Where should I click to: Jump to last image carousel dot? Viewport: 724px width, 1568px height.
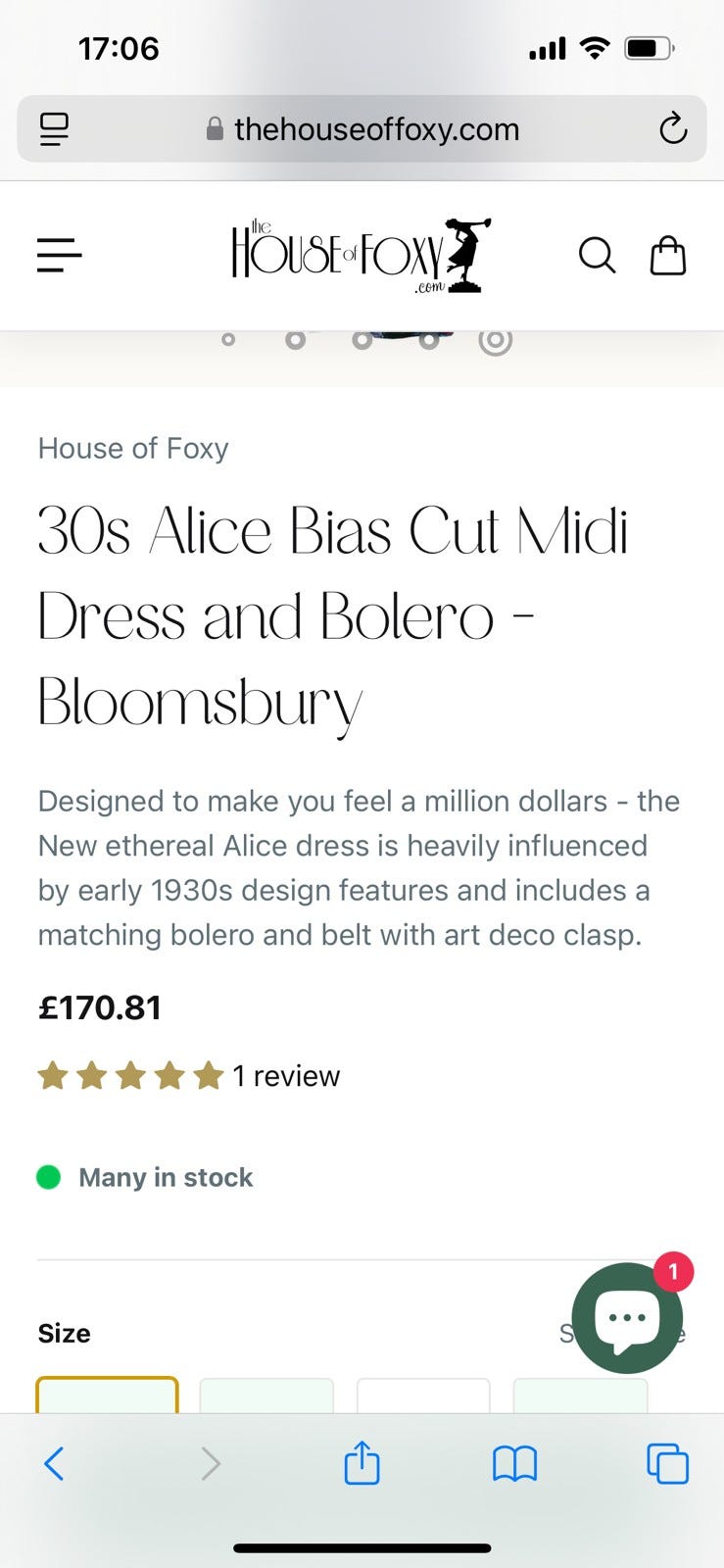click(496, 340)
